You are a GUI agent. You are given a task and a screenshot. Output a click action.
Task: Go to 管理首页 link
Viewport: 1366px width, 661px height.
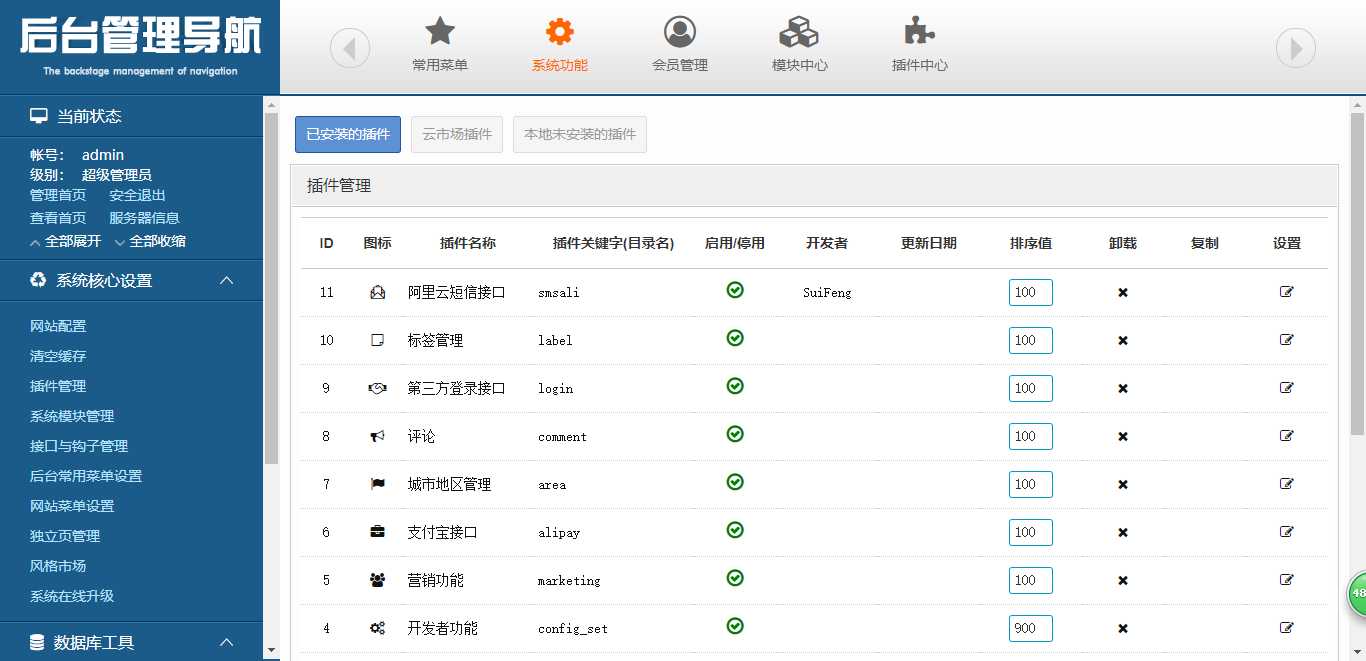click(58, 196)
